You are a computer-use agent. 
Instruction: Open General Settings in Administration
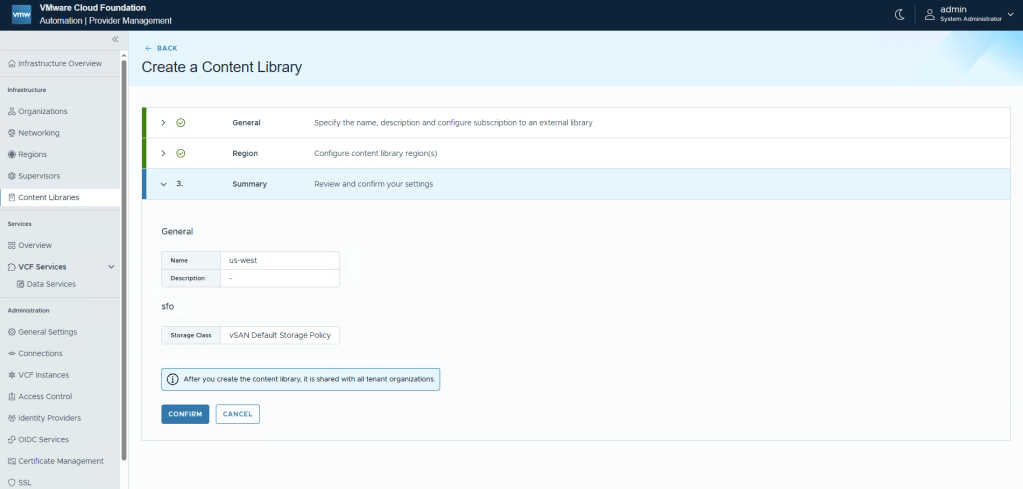click(47, 332)
